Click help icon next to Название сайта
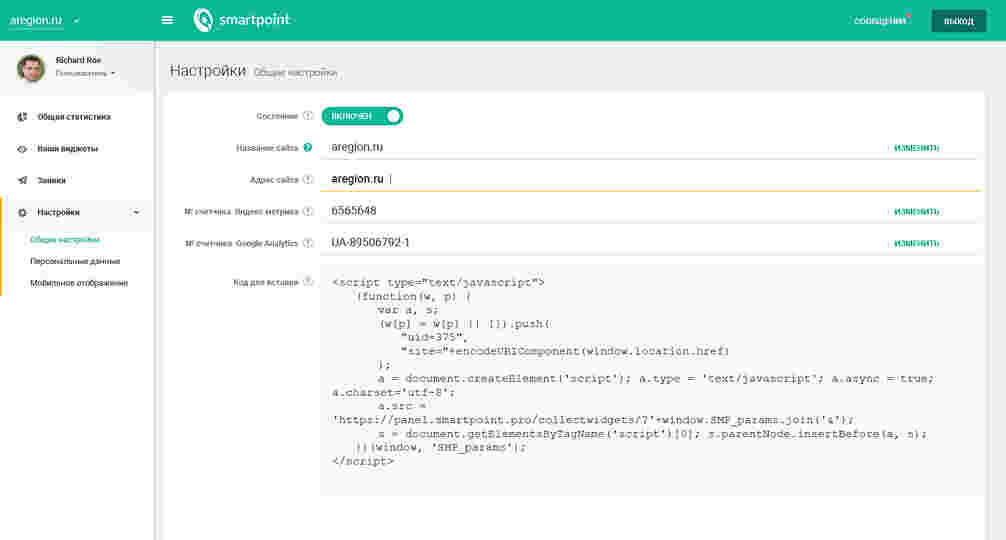The width and height of the screenshot is (1006, 540). pos(308,148)
